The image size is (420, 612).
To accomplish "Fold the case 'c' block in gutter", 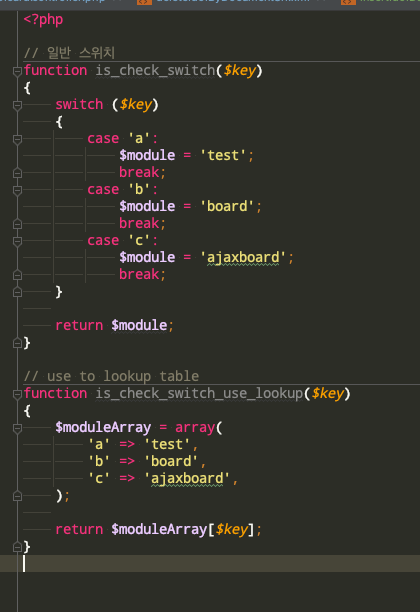I will coord(17,241).
